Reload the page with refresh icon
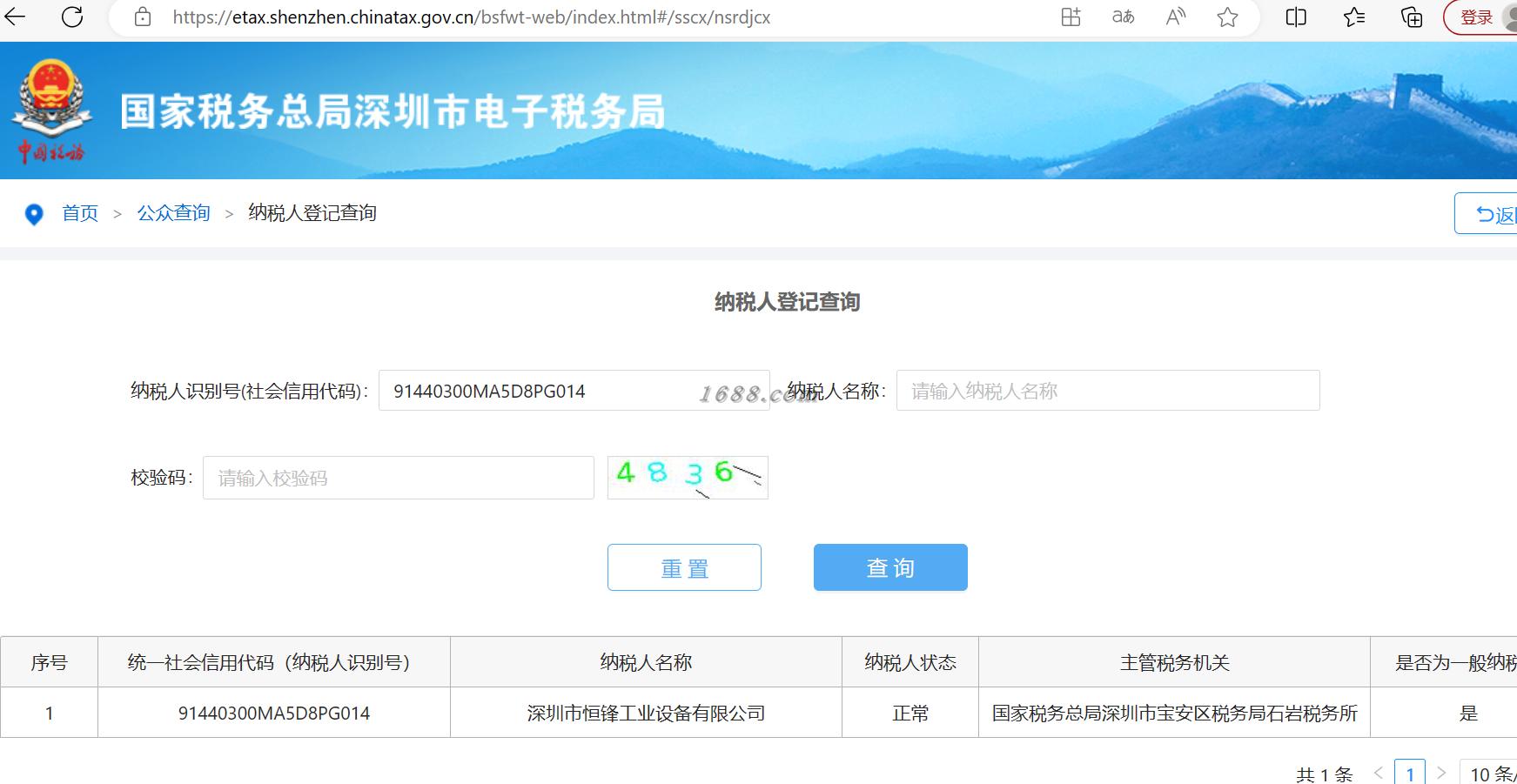 point(72,17)
